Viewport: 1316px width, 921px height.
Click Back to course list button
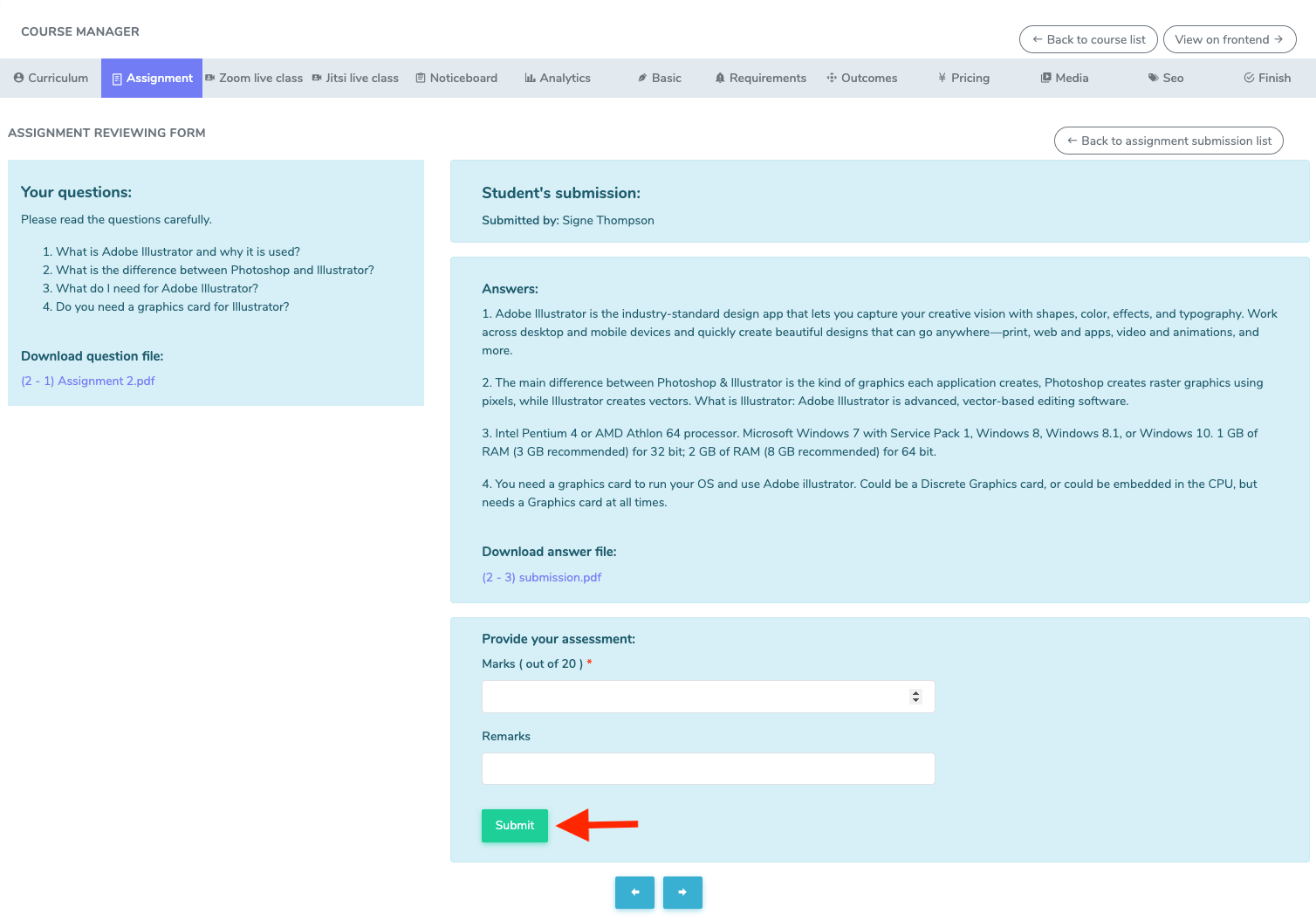point(1088,39)
